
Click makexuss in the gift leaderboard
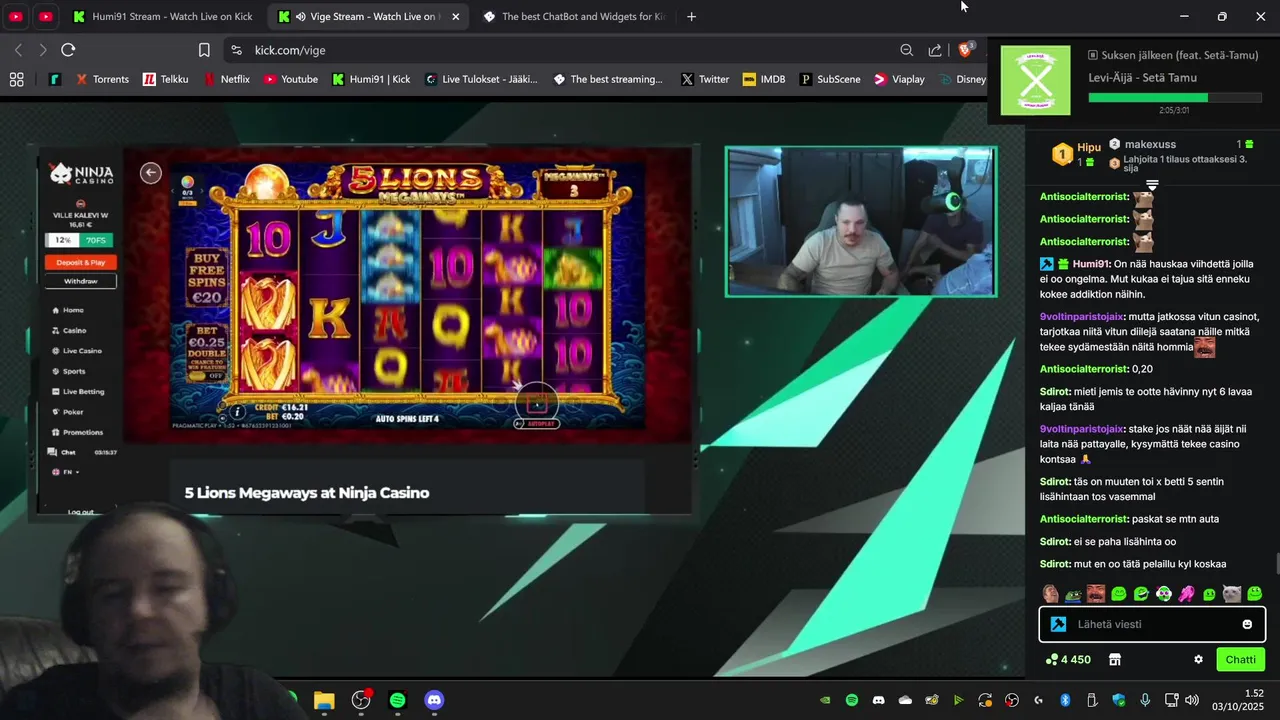[x=1150, y=144]
